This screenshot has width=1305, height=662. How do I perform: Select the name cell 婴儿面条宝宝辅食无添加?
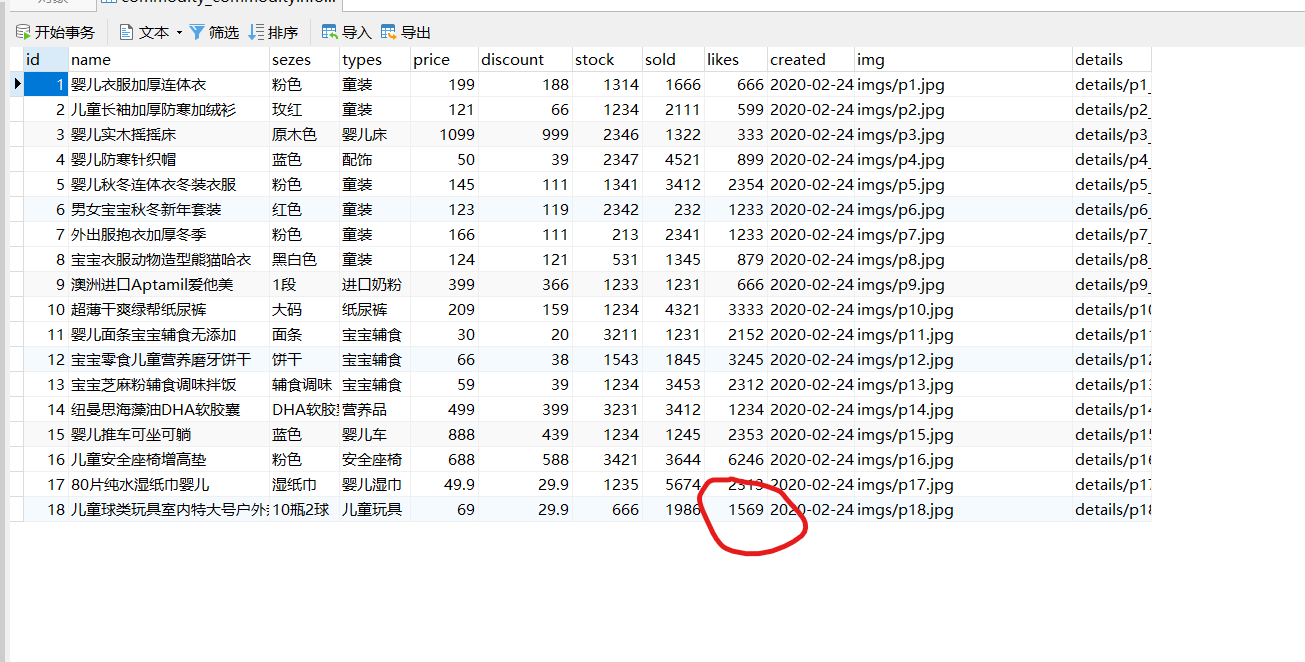tap(168, 335)
